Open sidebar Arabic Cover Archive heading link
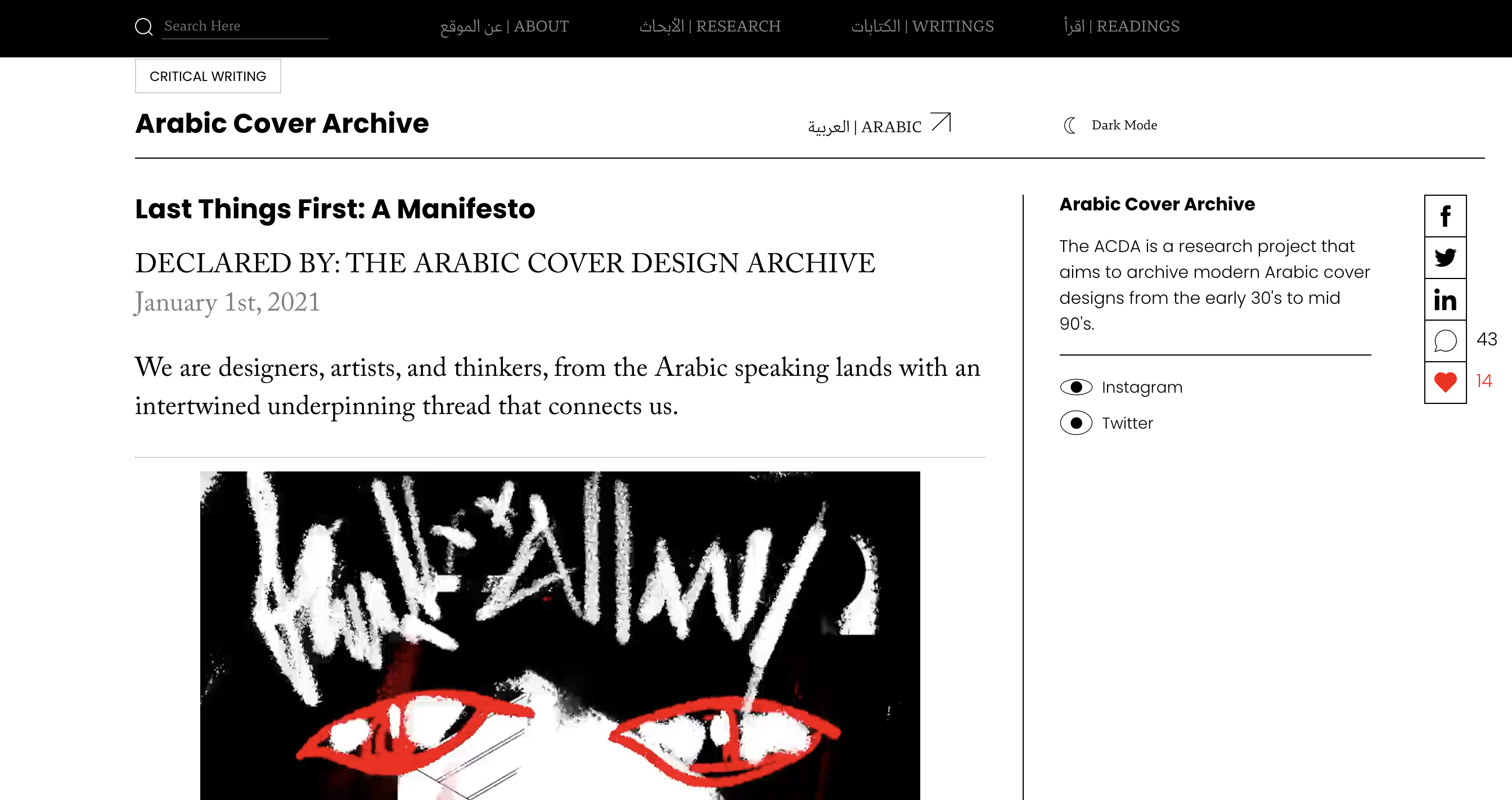Screen dimensions: 1512x800 pos(1157,204)
